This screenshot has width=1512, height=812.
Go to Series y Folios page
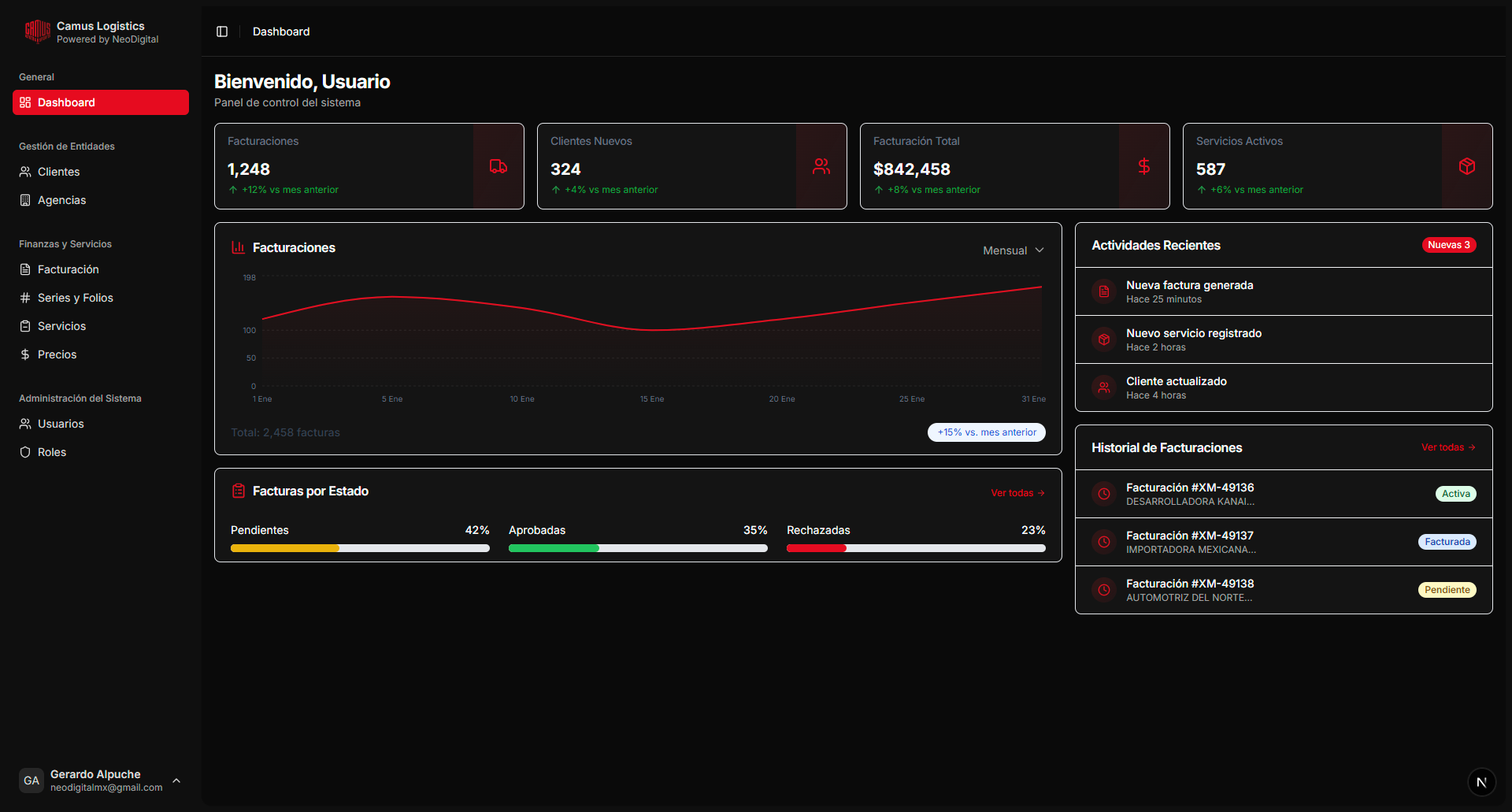(x=76, y=298)
